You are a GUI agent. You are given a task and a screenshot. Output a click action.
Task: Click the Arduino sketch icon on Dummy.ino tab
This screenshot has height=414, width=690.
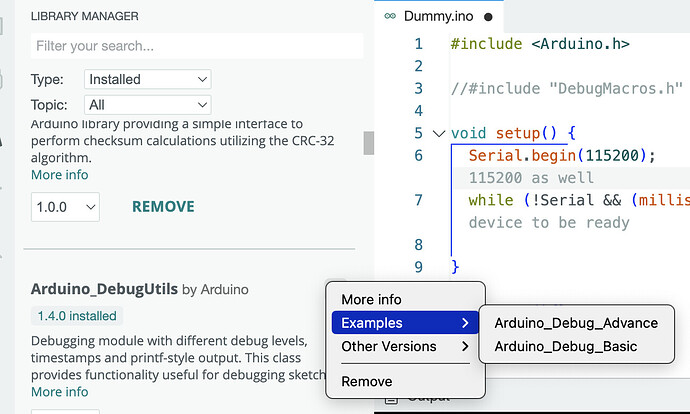(x=389, y=17)
